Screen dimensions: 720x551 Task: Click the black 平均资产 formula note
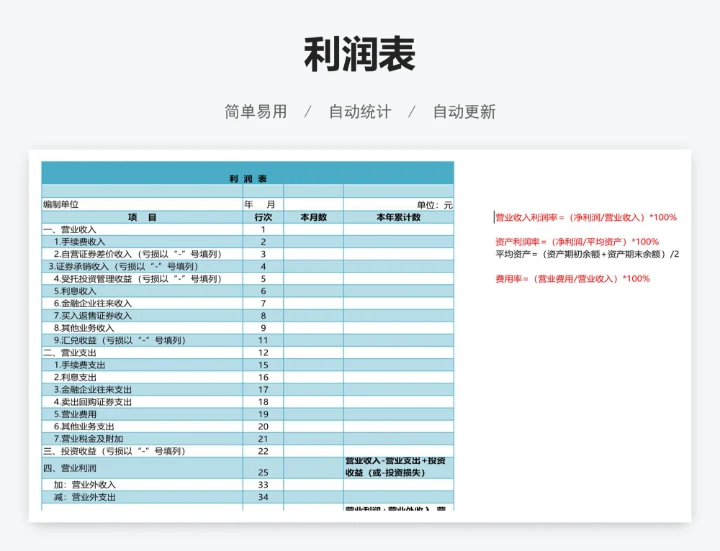tap(587, 254)
